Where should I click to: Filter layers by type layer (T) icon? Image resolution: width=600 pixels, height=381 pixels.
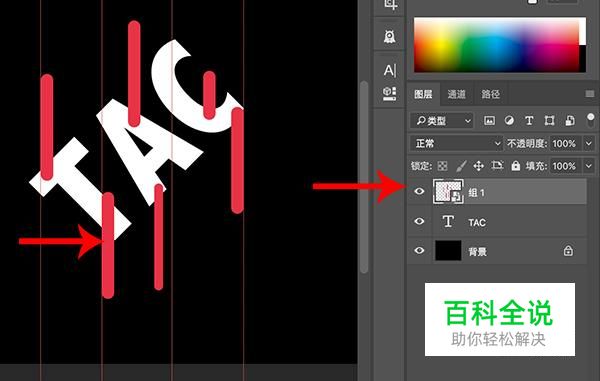pyautogui.click(x=529, y=121)
